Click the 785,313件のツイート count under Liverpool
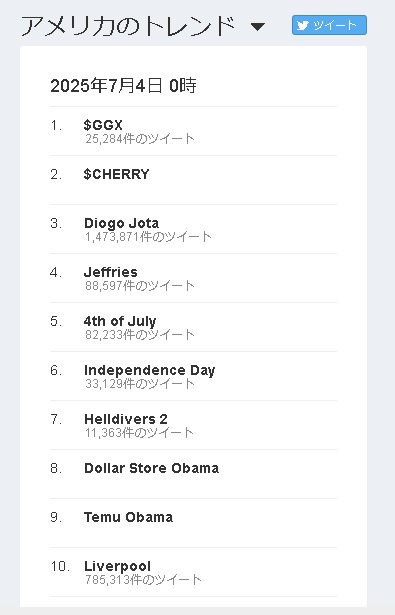Image resolution: width=395 pixels, height=615 pixels. tap(143, 579)
